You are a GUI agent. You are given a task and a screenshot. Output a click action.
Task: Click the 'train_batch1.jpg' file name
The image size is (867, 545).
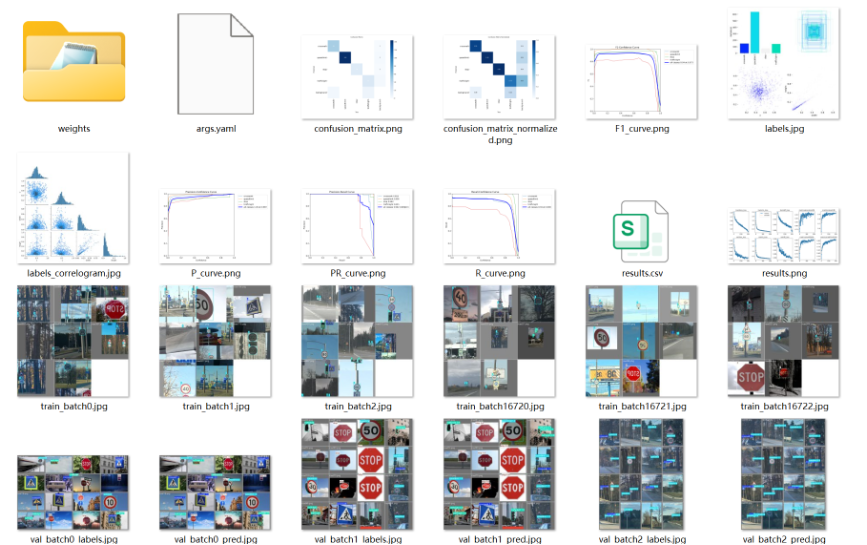click(x=216, y=406)
